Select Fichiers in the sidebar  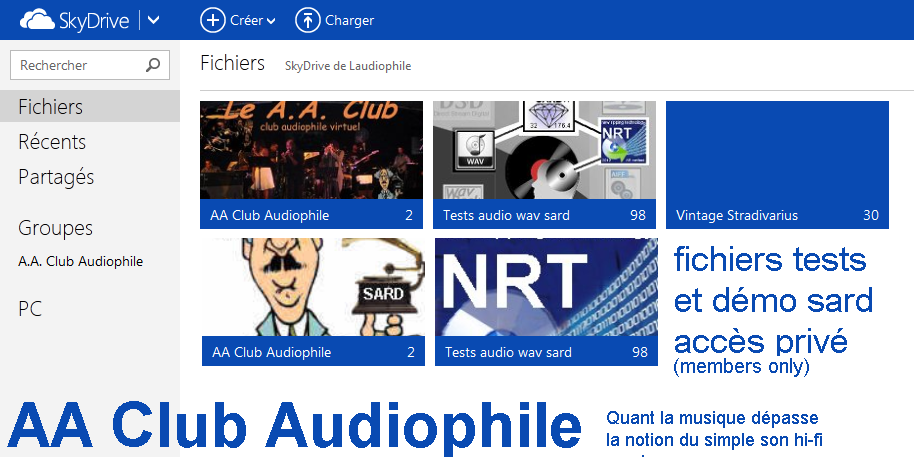(90, 107)
